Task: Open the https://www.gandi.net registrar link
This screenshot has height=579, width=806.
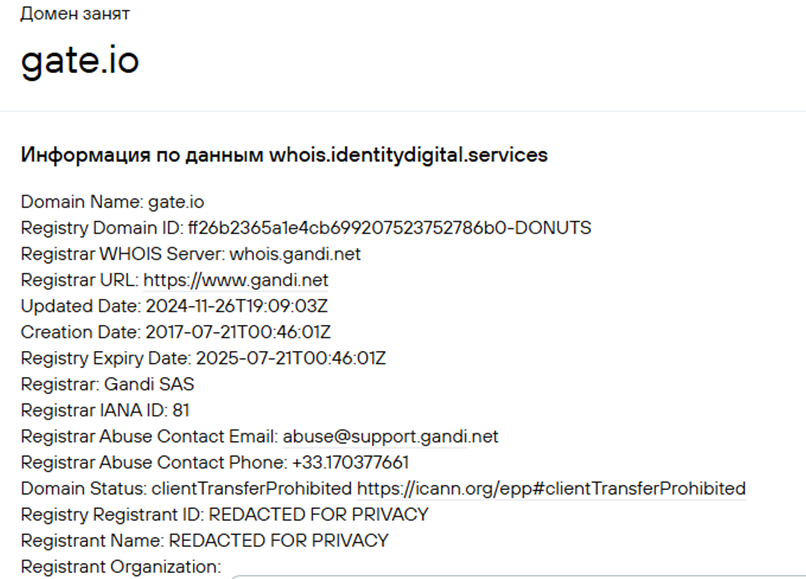Action: (x=236, y=280)
